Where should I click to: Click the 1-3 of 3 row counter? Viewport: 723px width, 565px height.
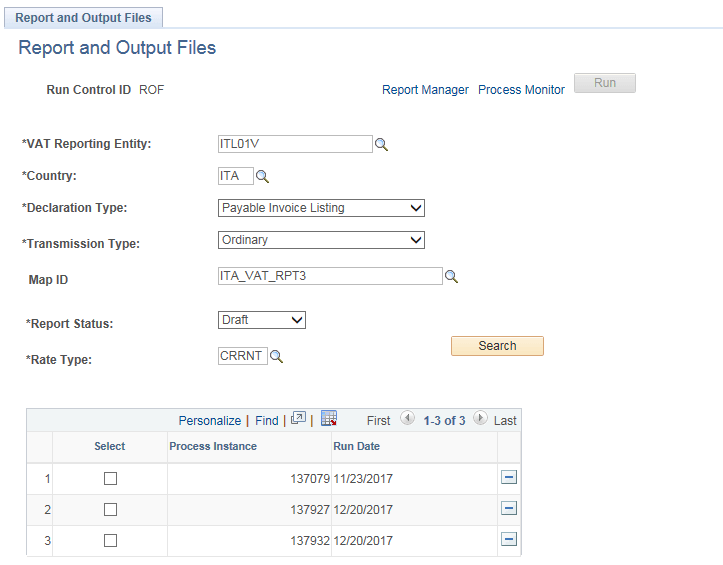[444, 421]
